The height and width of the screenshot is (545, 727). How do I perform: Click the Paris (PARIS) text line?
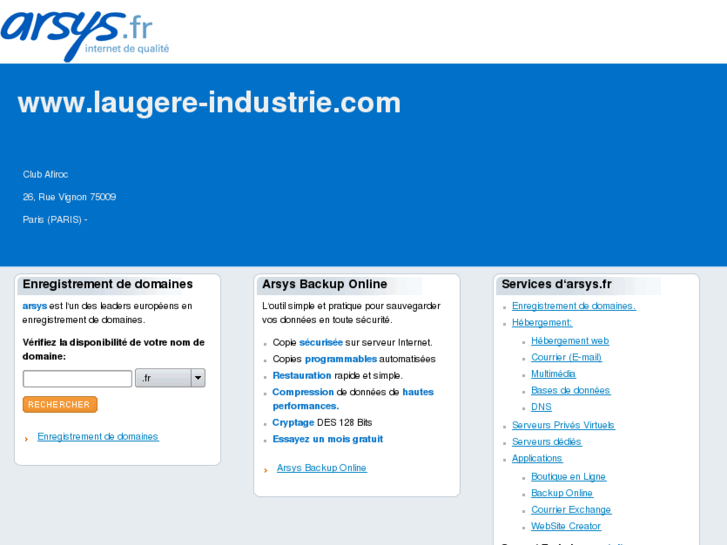coord(55,220)
